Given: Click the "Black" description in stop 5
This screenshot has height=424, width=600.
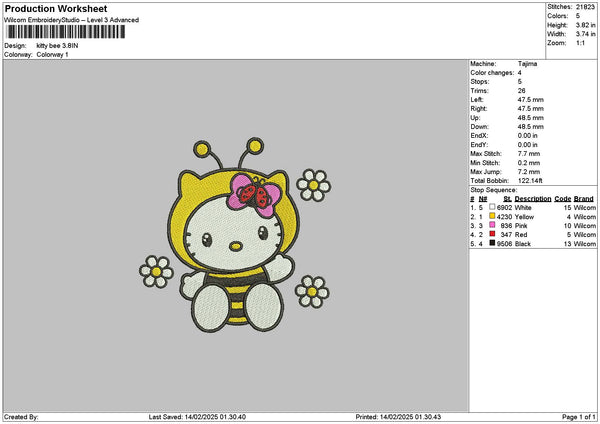Looking at the screenshot, I should tap(523, 244).
